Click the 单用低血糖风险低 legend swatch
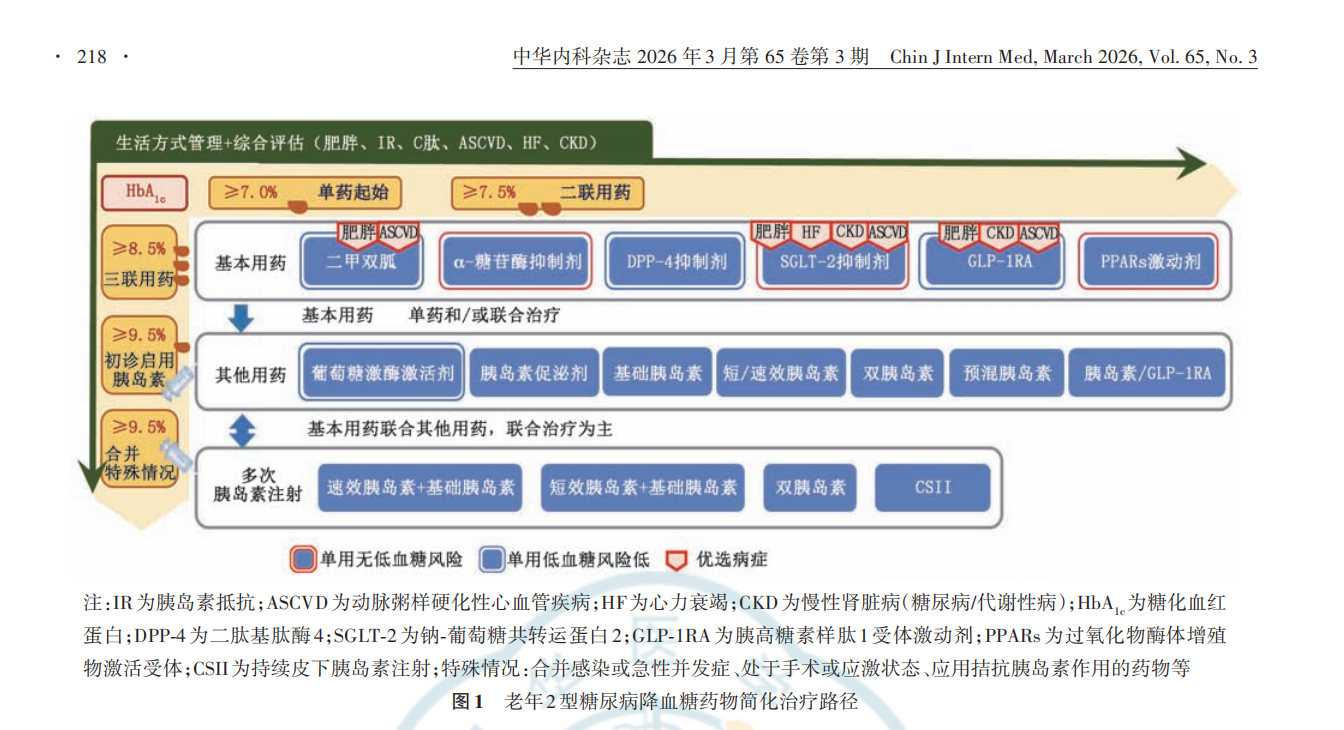The width and height of the screenshot is (1344, 730). 491,560
